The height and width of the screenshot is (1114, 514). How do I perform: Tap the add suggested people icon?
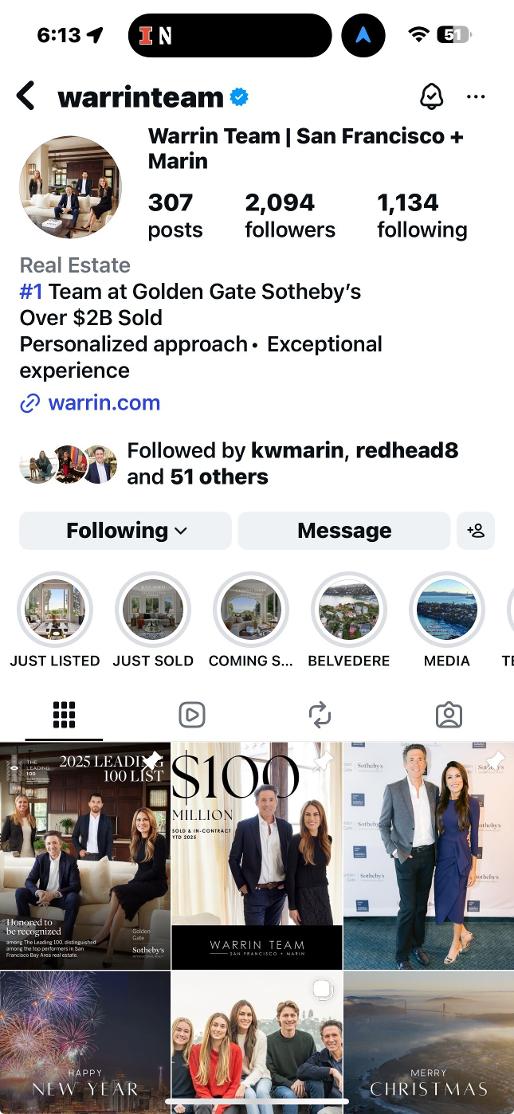point(476,531)
